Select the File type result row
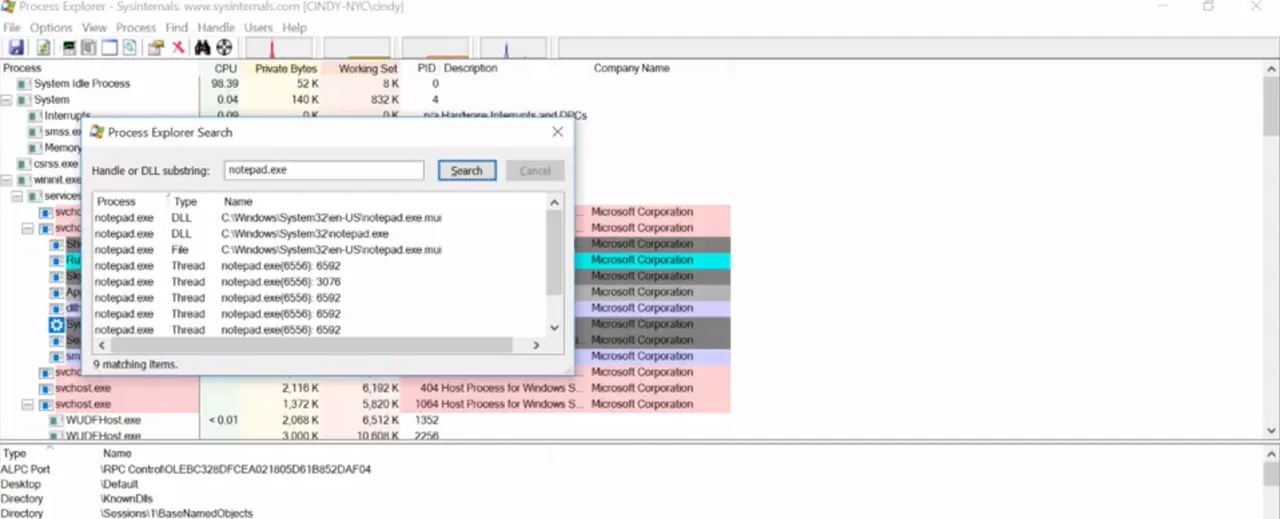Screen dimensions: 1280x519 pyautogui.click(x=320, y=250)
